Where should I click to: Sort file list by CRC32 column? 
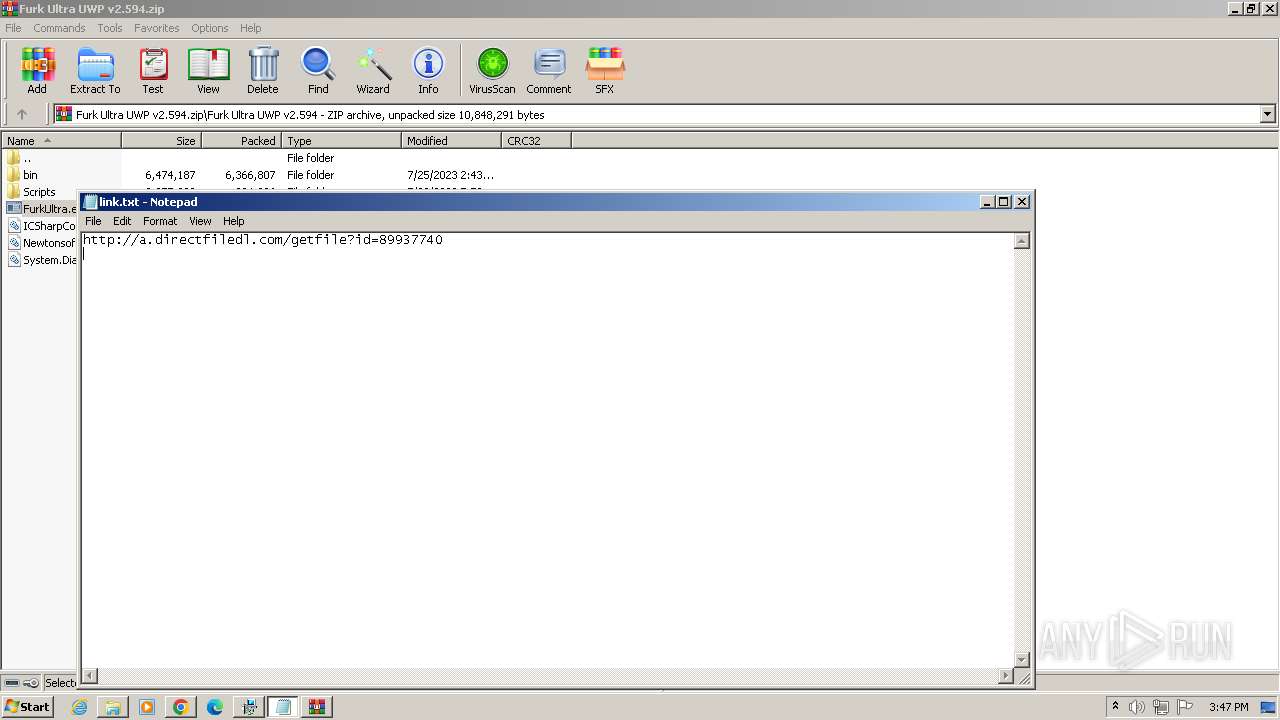537,141
